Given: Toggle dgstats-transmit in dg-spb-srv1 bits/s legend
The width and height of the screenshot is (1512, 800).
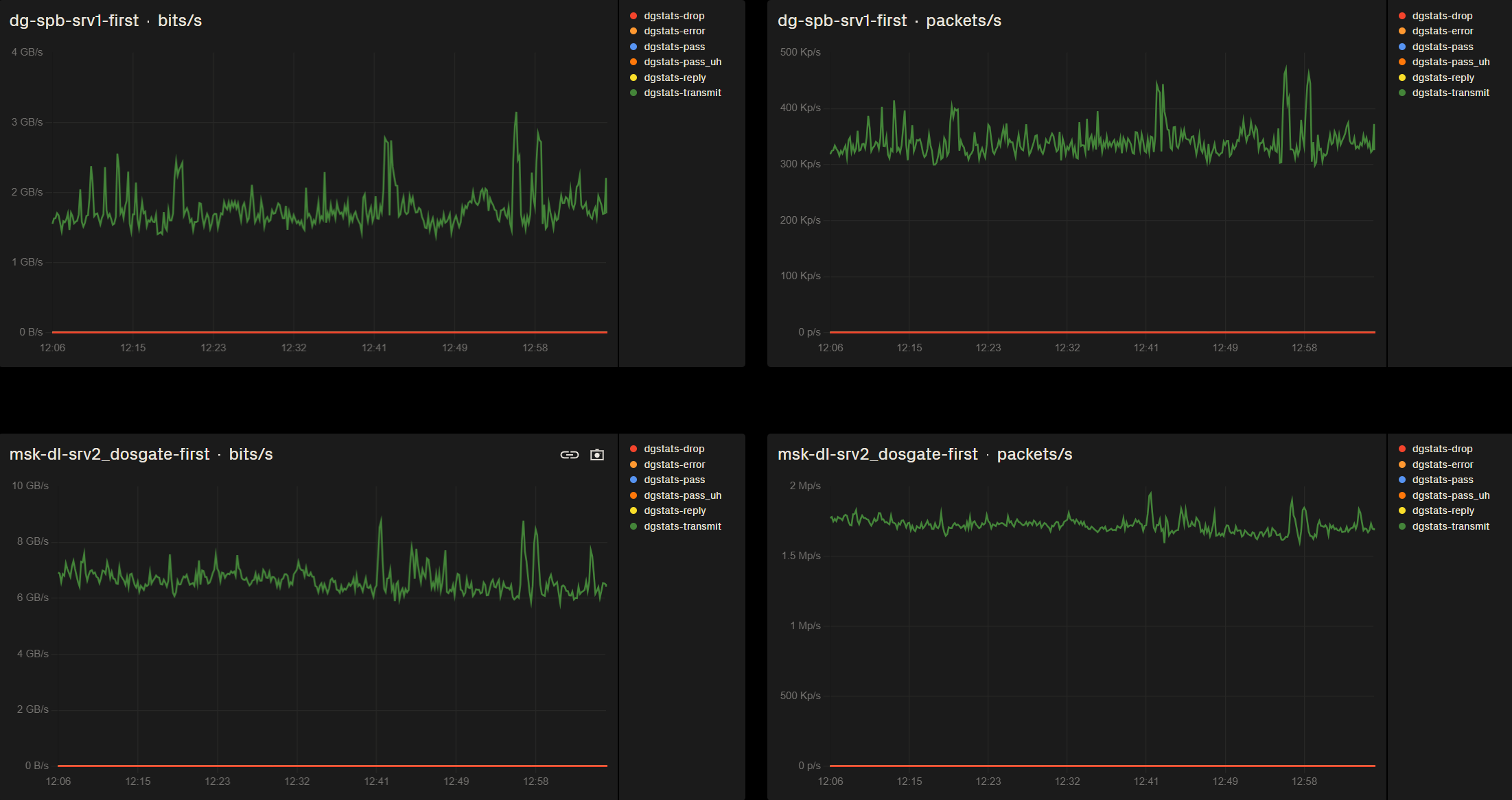Looking at the screenshot, I should [x=682, y=93].
